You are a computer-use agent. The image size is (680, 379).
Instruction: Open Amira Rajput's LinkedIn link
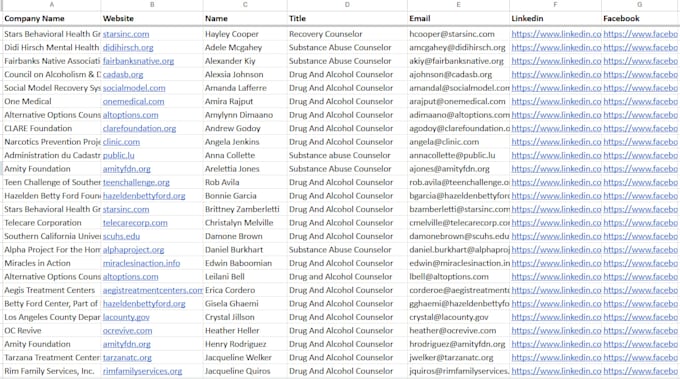coord(556,101)
